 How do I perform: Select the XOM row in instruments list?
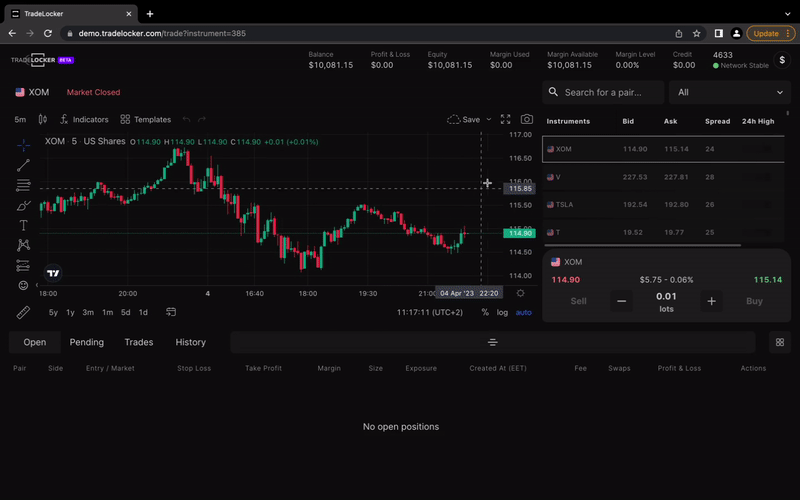point(663,149)
